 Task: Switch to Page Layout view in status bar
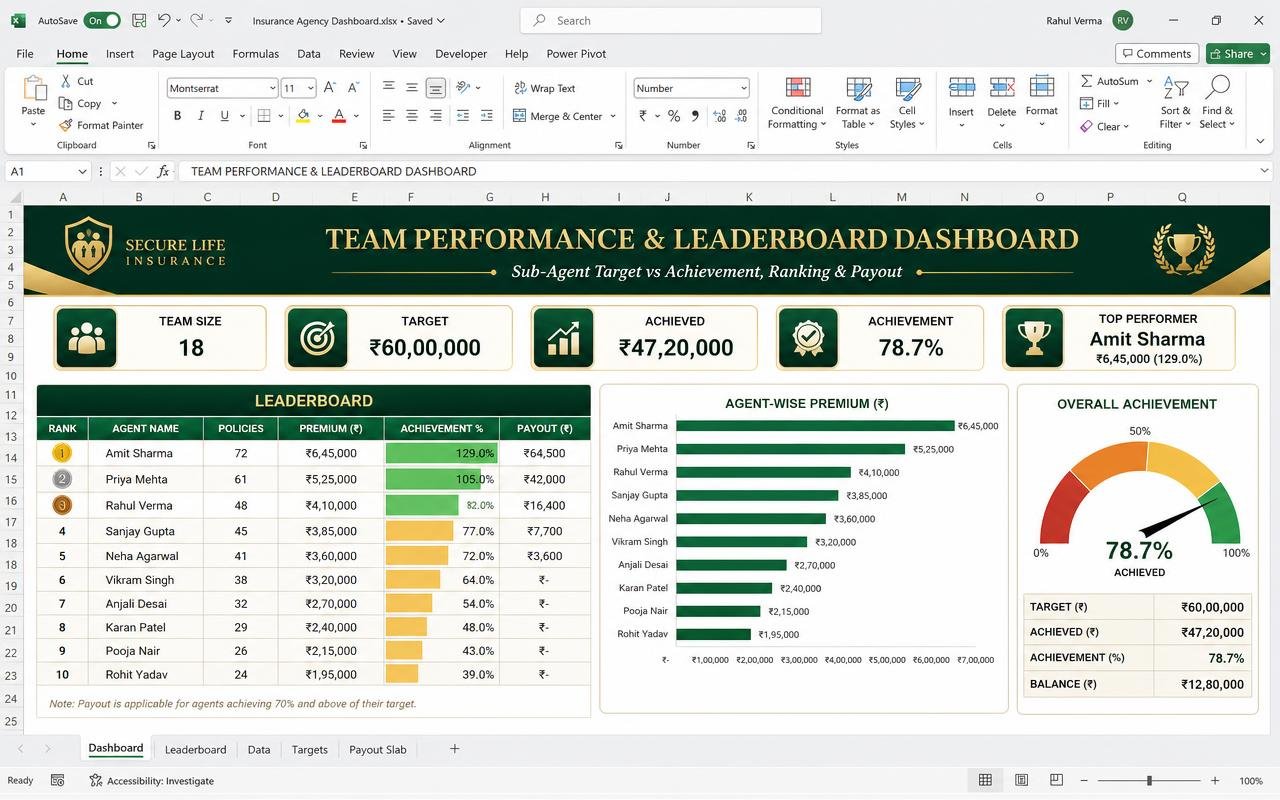point(1021,780)
